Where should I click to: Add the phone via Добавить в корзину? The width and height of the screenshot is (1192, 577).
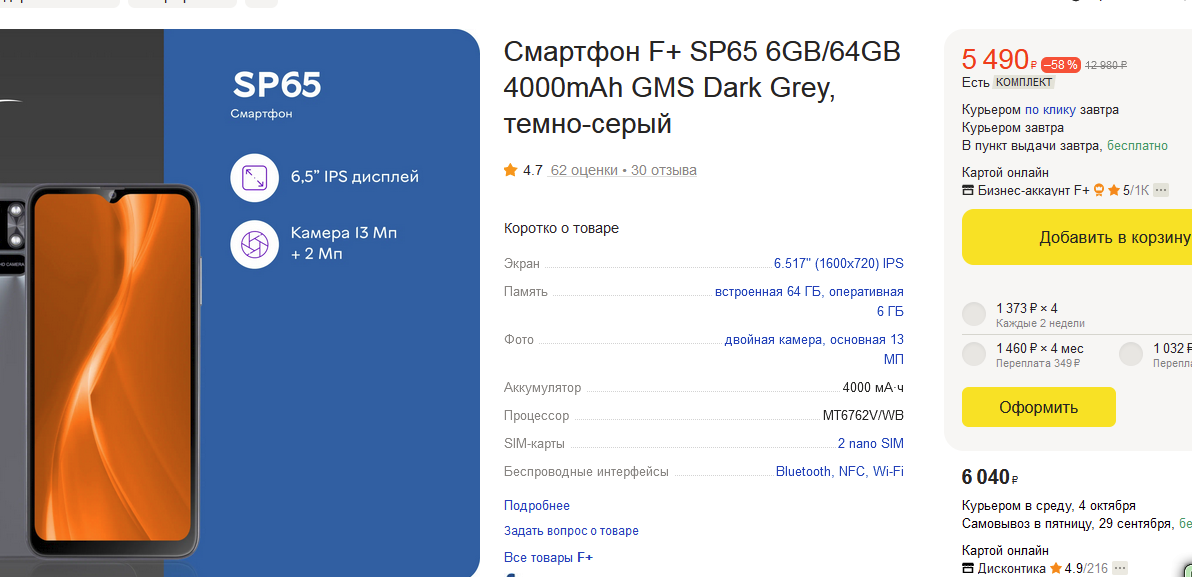point(1076,237)
